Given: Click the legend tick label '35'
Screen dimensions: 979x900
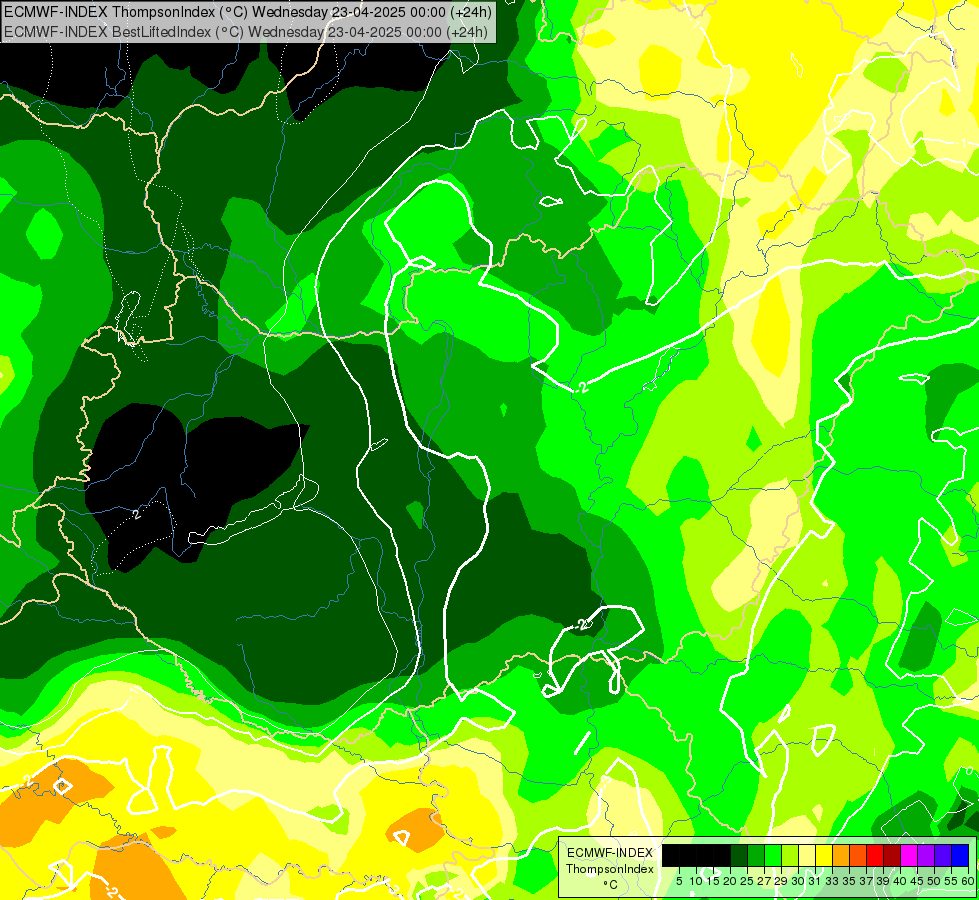Looking at the screenshot, I should (849, 881).
